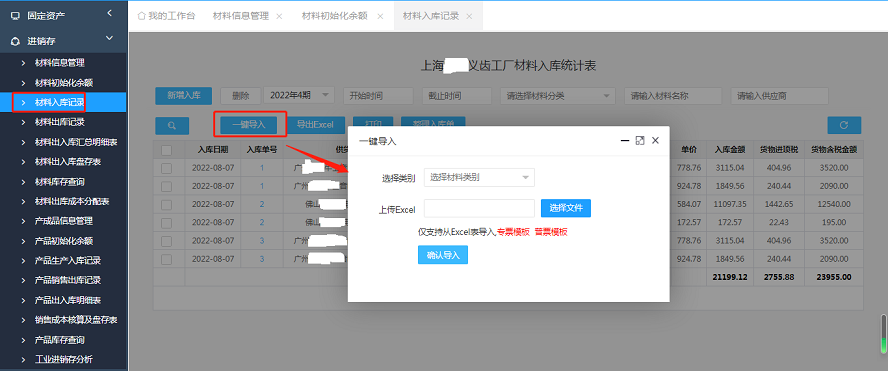The width and height of the screenshot is (888, 371).
Task: Click the green vertical scrollbar at right edge
Action: point(883,333)
